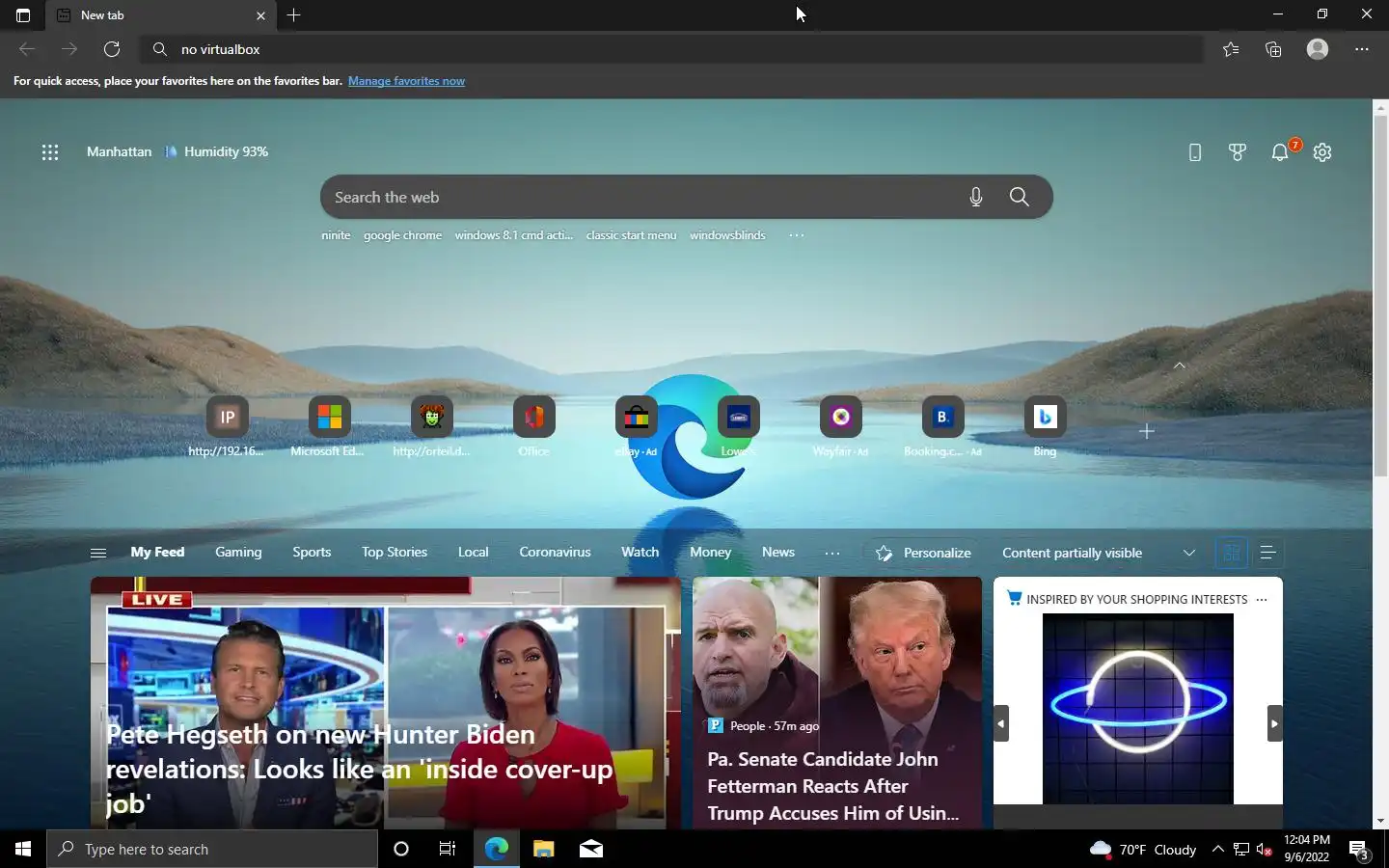Start voice search with microphone icon
This screenshot has width=1389, height=868.
(x=976, y=197)
